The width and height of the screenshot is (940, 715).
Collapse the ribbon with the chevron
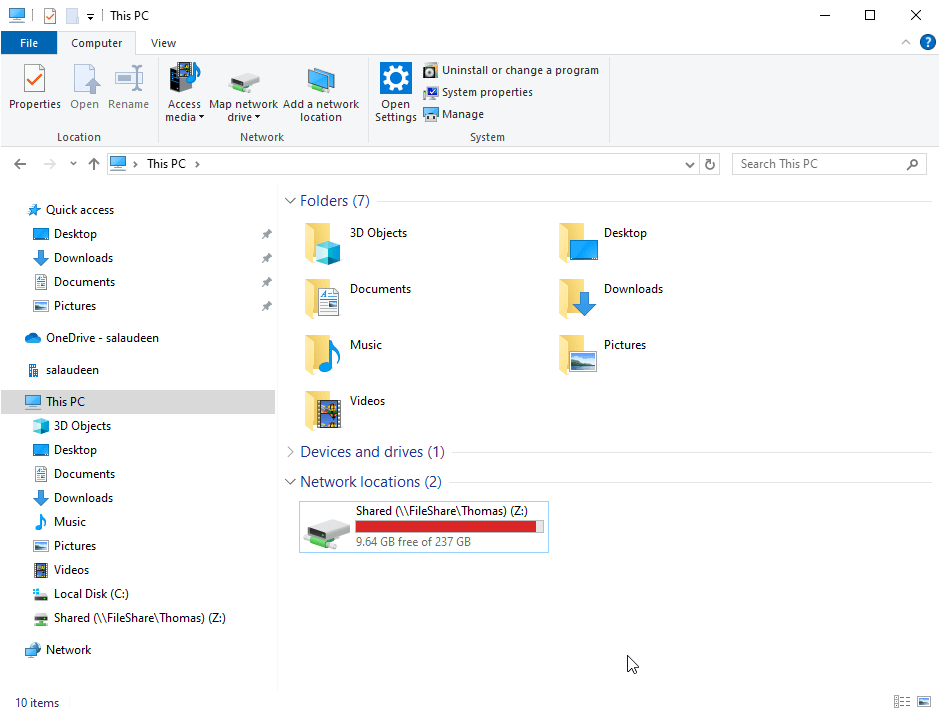[x=905, y=43]
